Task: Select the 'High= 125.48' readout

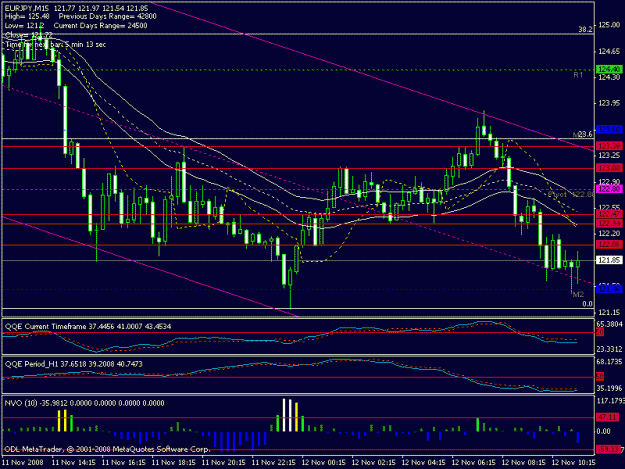Action: tap(27, 17)
